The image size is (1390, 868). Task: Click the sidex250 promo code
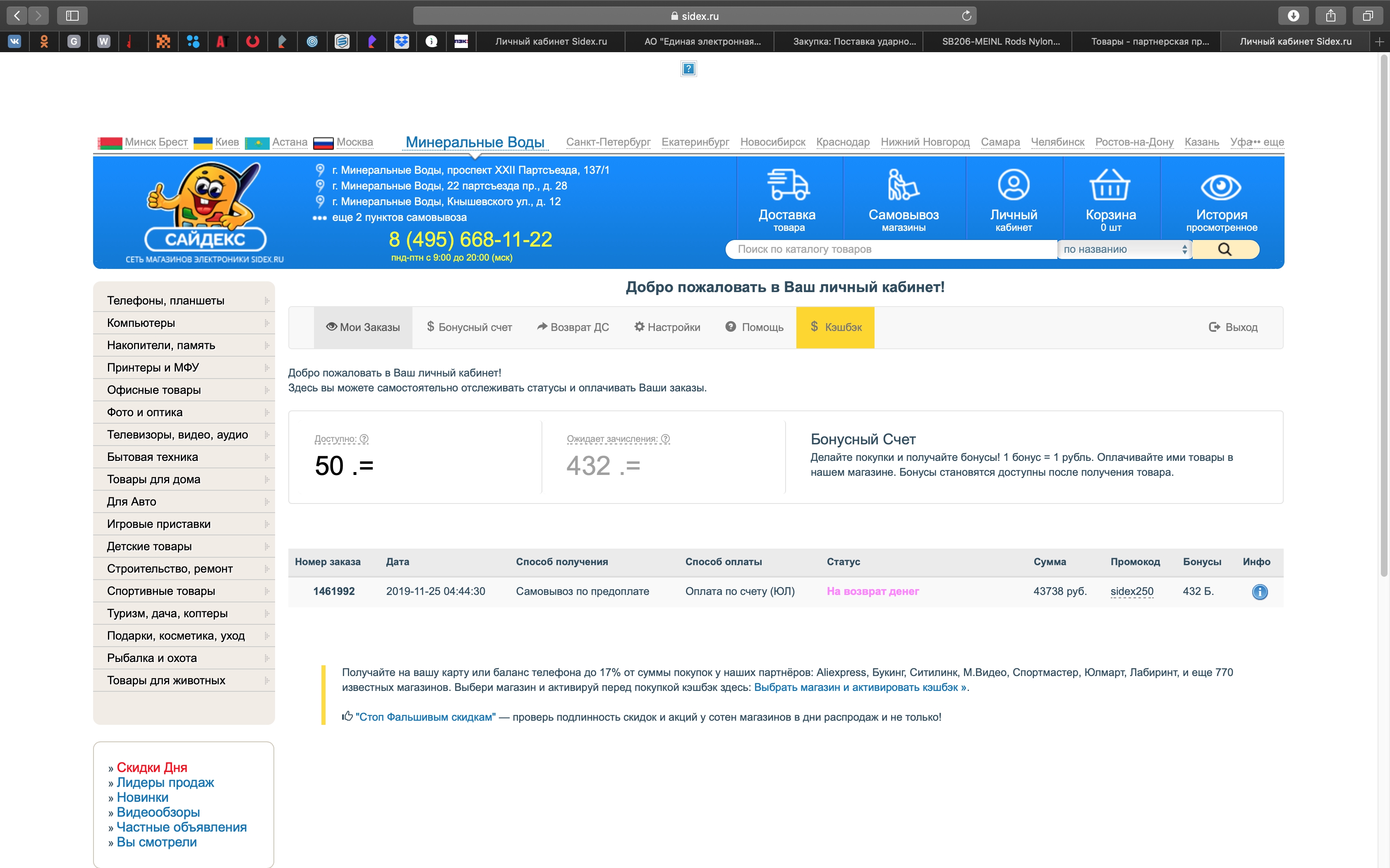click(x=1132, y=591)
